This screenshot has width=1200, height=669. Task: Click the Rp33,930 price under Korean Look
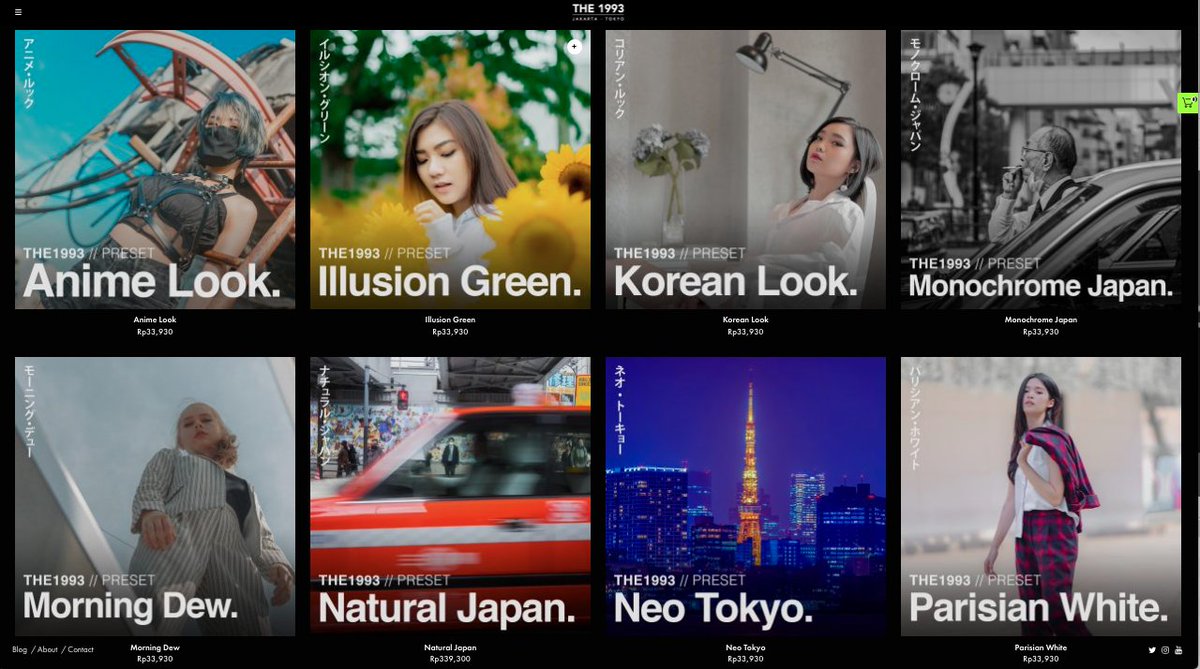tap(746, 332)
